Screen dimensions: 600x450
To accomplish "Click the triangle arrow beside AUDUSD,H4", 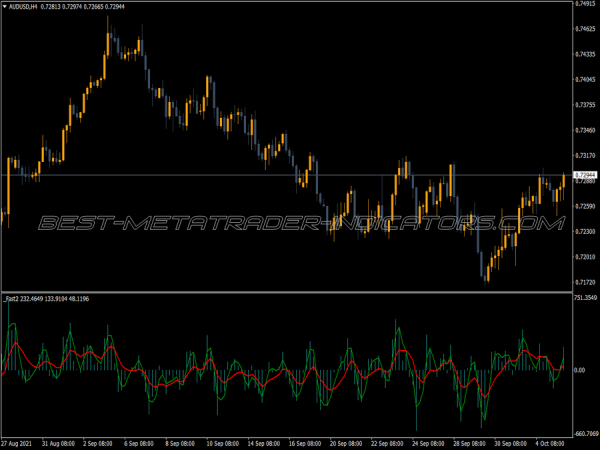I will coord(4,6).
